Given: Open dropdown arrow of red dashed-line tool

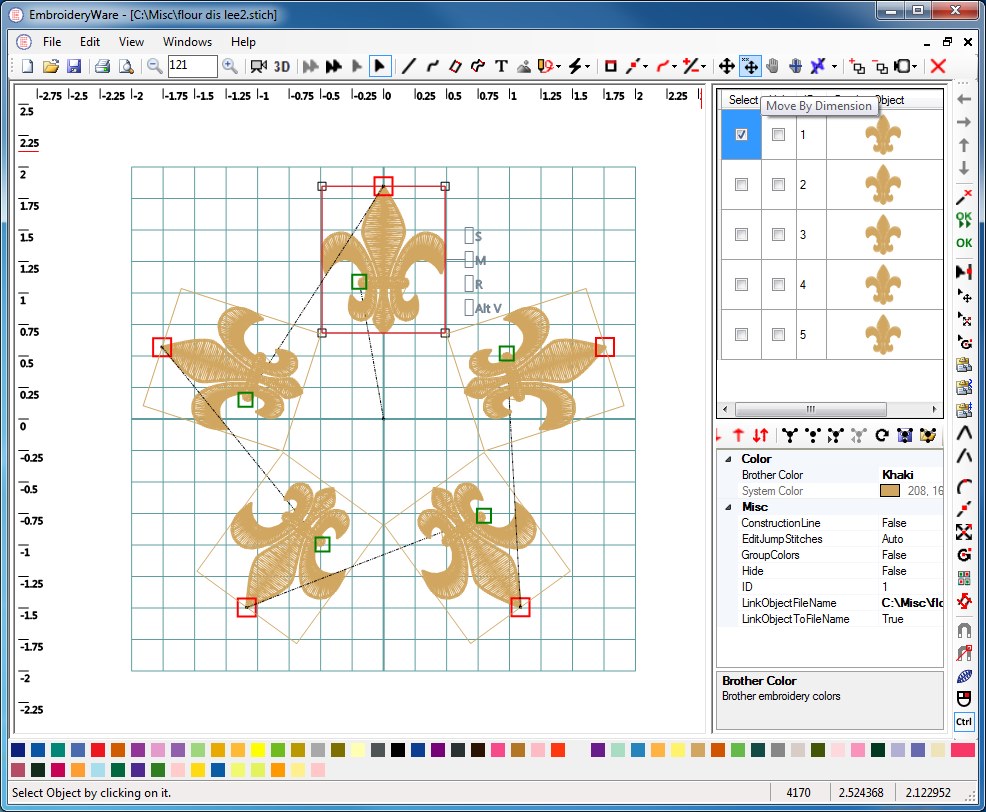Looking at the screenshot, I should pyautogui.click(x=646, y=66).
